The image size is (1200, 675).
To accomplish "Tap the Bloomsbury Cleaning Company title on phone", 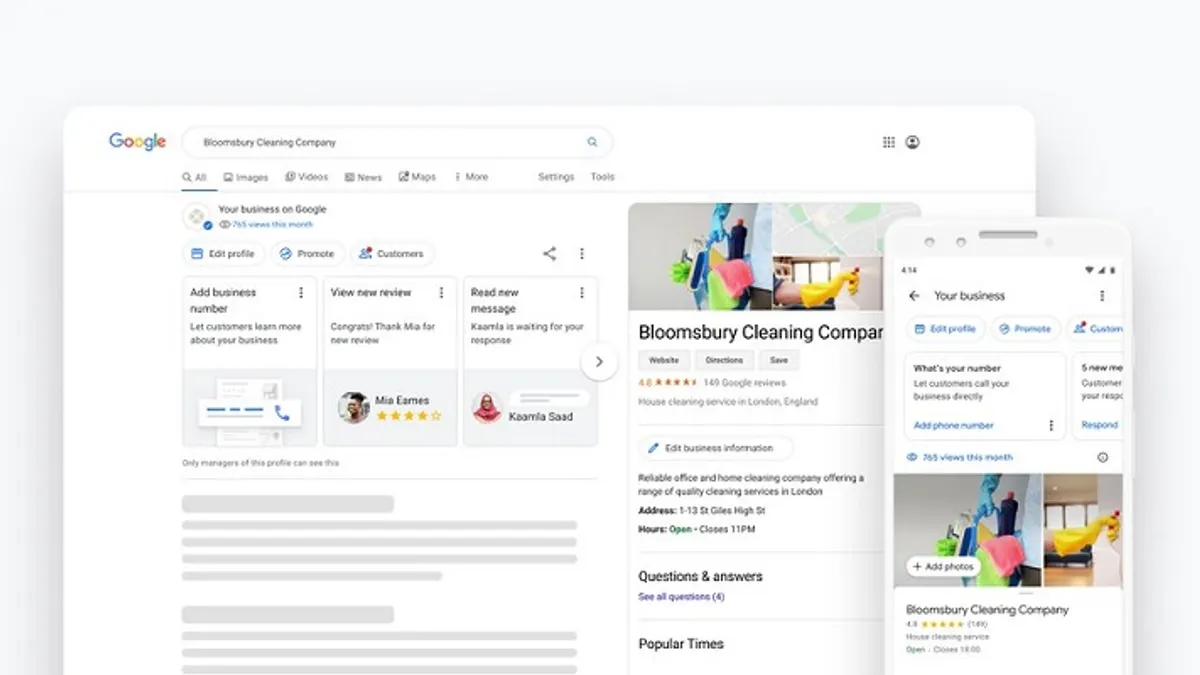I will click(987, 610).
